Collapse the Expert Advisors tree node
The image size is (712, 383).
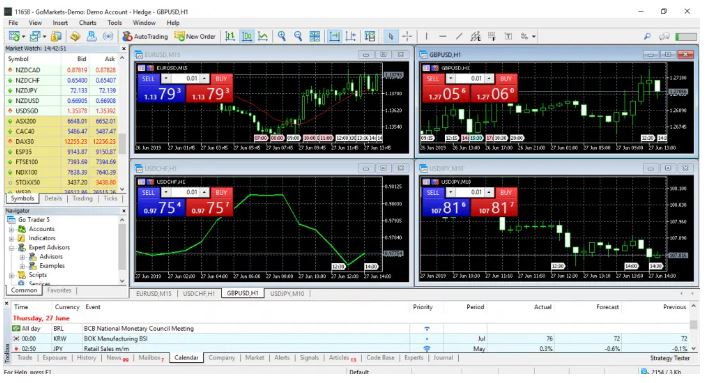11,248
